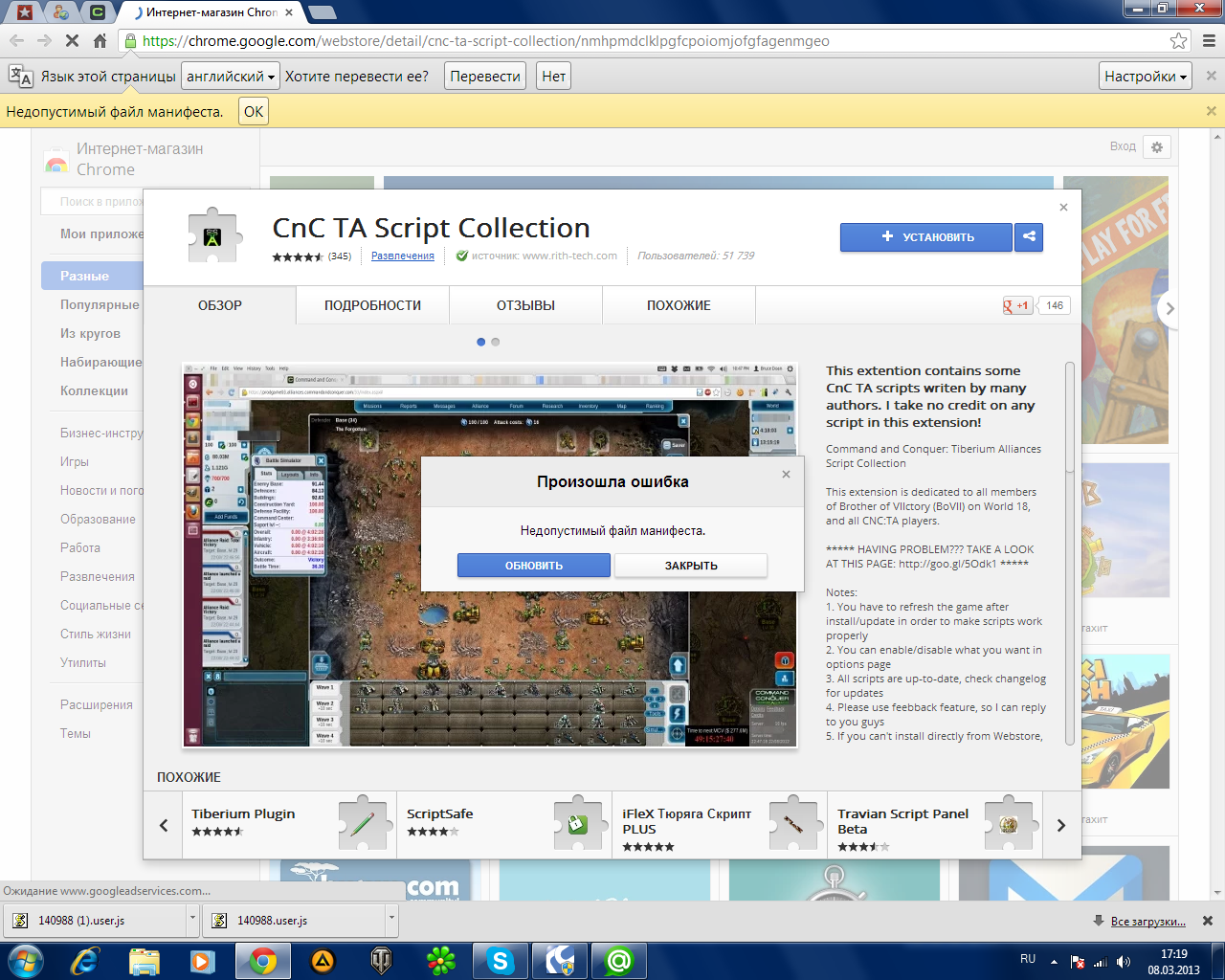This screenshot has height=980, width=1225.
Task: Show previous similar extensions
Action: [x=164, y=825]
